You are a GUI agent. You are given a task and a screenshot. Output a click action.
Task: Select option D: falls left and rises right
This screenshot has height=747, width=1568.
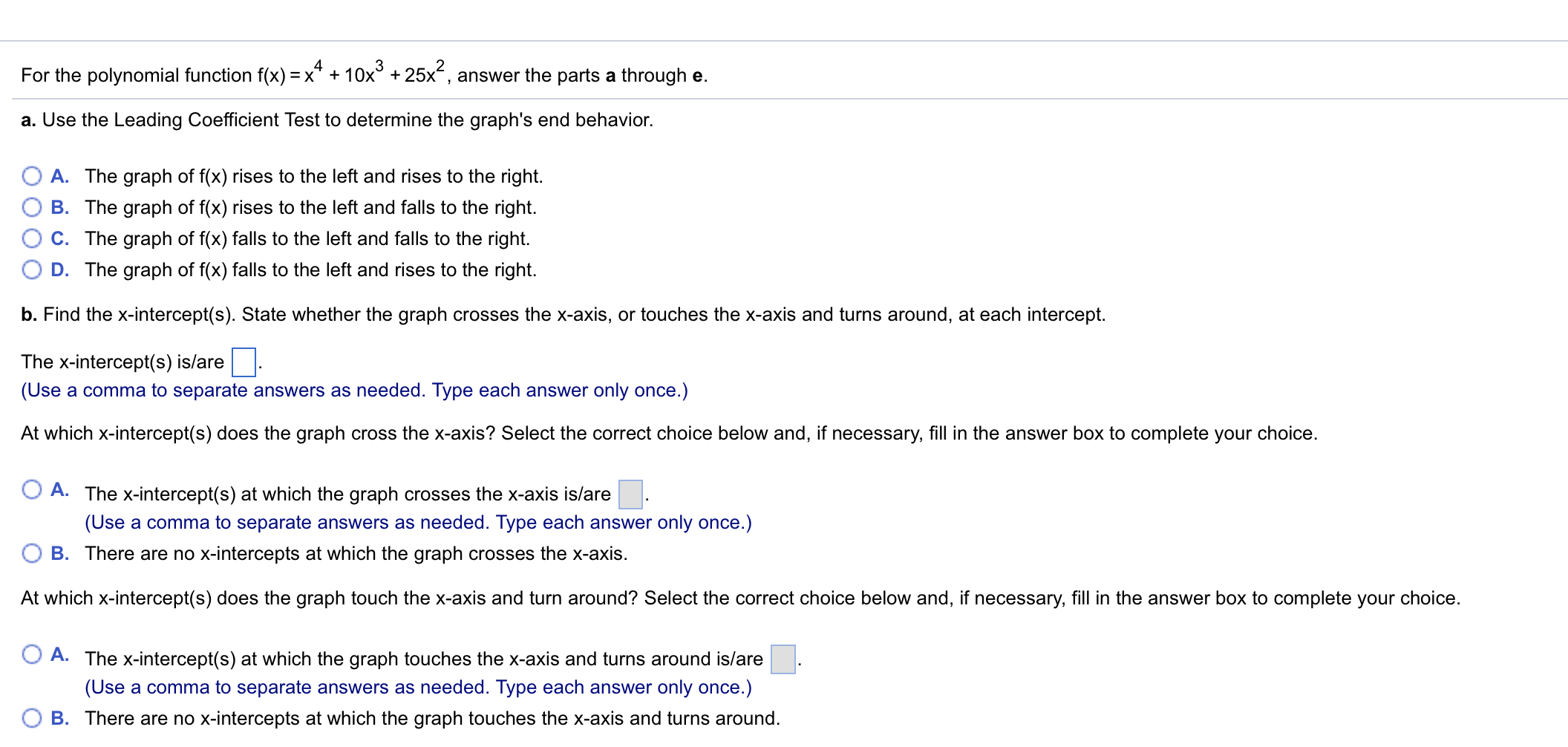[x=32, y=270]
